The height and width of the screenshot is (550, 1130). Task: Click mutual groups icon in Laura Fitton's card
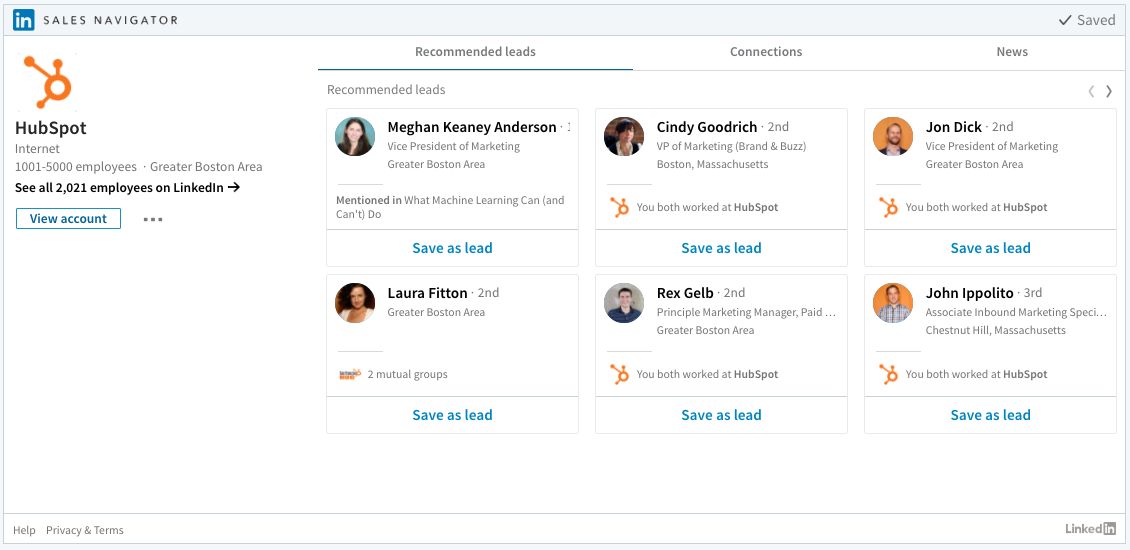pos(350,374)
